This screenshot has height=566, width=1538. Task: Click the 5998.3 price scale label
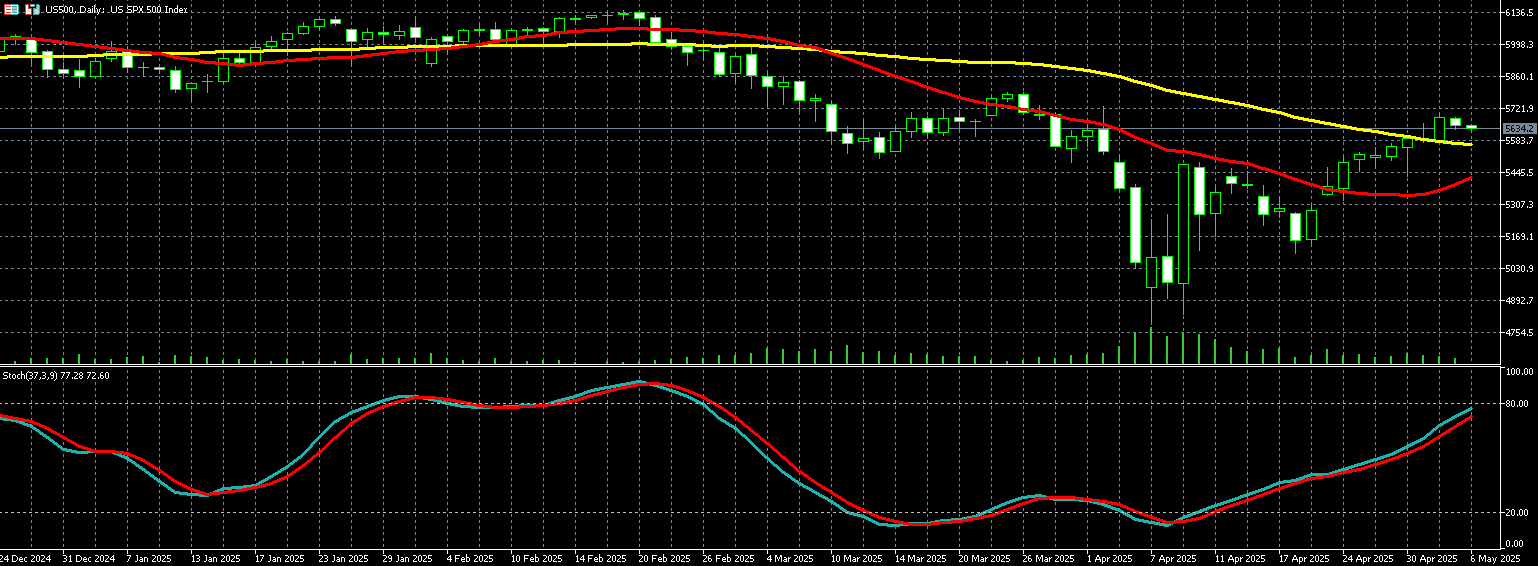click(x=1519, y=45)
